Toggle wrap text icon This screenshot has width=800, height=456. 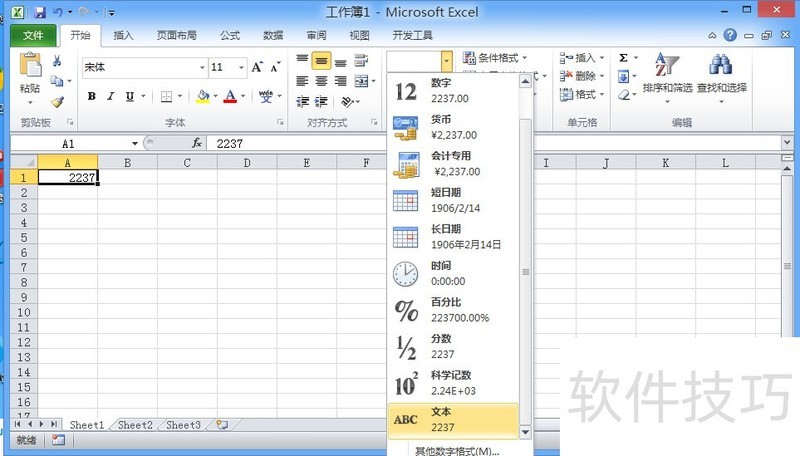(x=361, y=60)
